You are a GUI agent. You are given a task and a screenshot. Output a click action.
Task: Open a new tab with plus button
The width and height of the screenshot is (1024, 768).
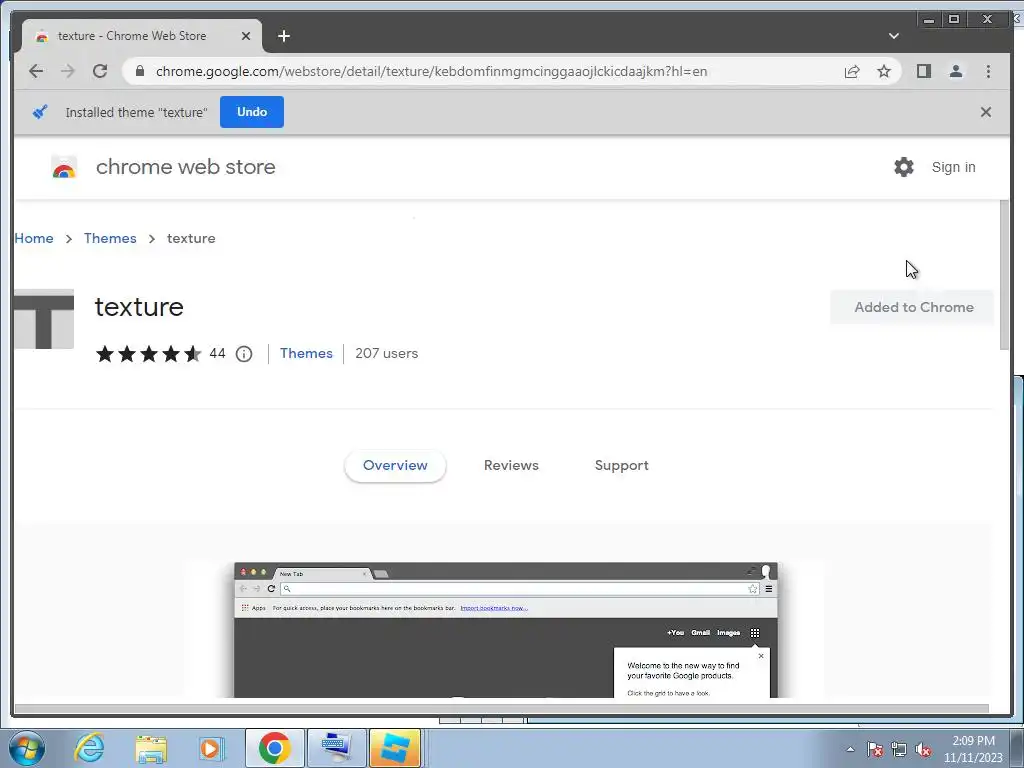pyautogui.click(x=283, y=36)
